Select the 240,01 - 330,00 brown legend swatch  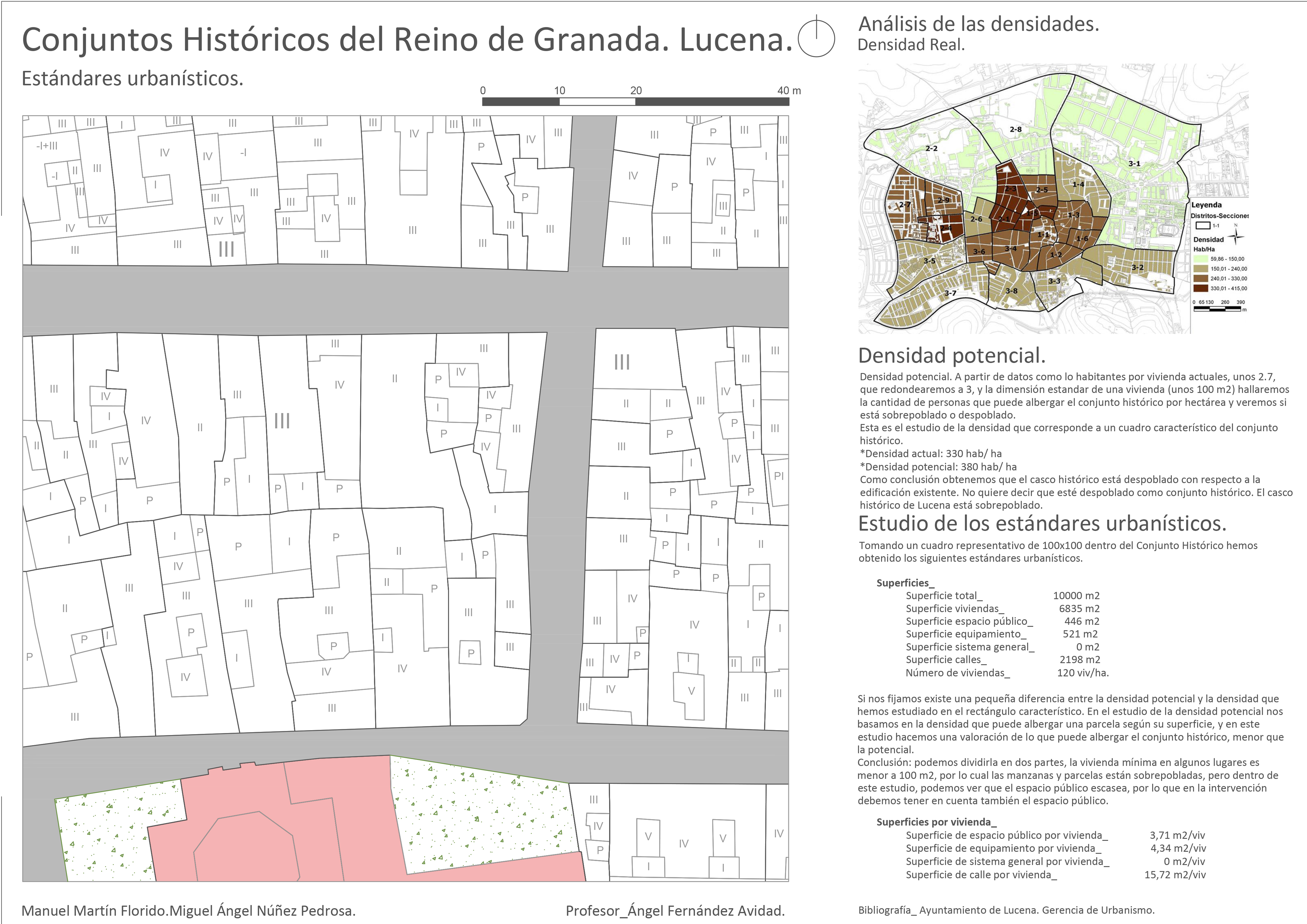1201,278
